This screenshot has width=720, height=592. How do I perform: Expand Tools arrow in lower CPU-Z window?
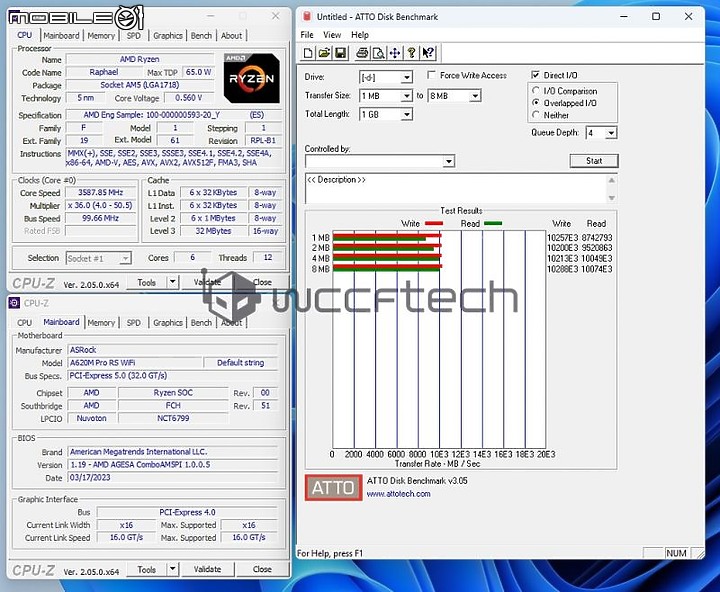tap(172, 569)
